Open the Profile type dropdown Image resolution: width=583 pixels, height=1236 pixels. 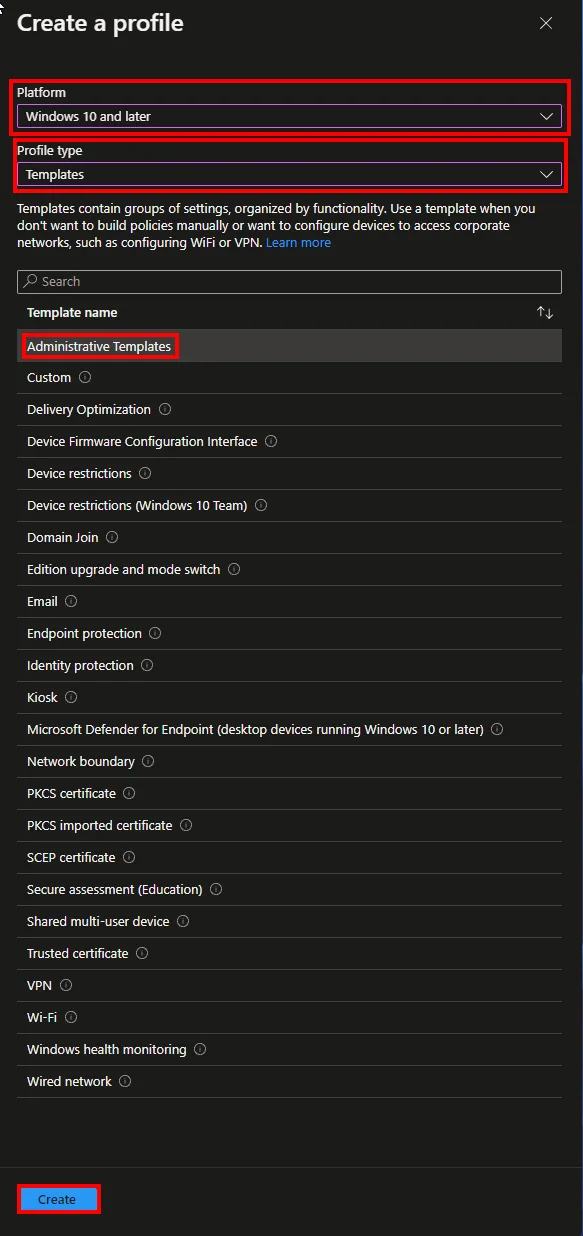click(289, 174)
